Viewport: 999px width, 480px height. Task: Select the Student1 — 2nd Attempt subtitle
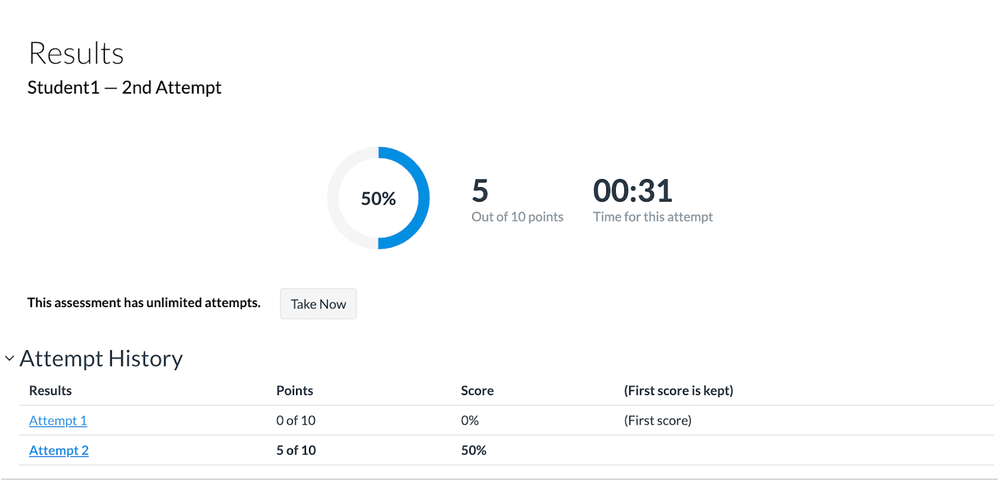(124, 88)
